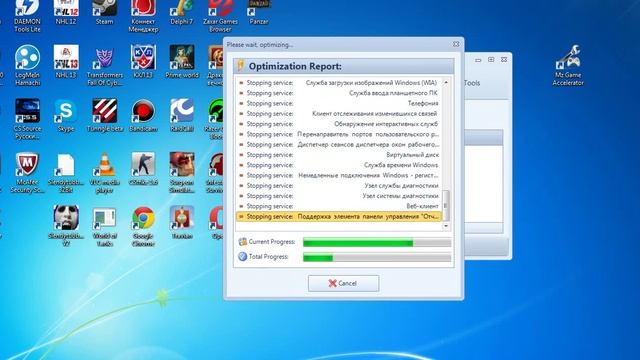Launch the Tunngle beta shortcut
The width and height of the screenshot is (640, 360).
[105, 116]
